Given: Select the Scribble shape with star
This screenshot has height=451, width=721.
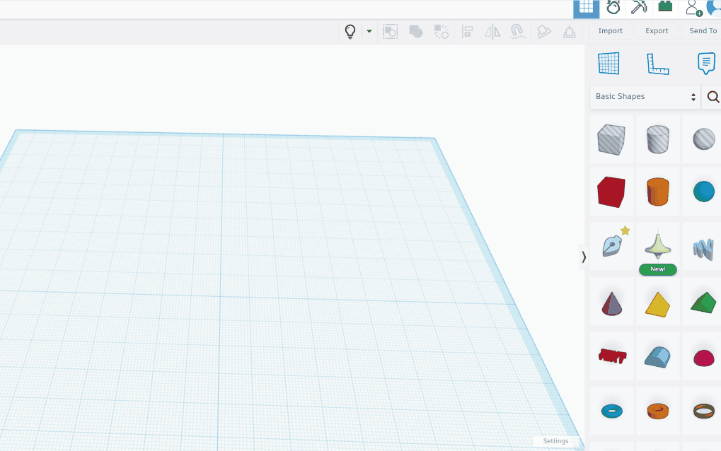Looking at the screenshot, I should click(611, 246).
